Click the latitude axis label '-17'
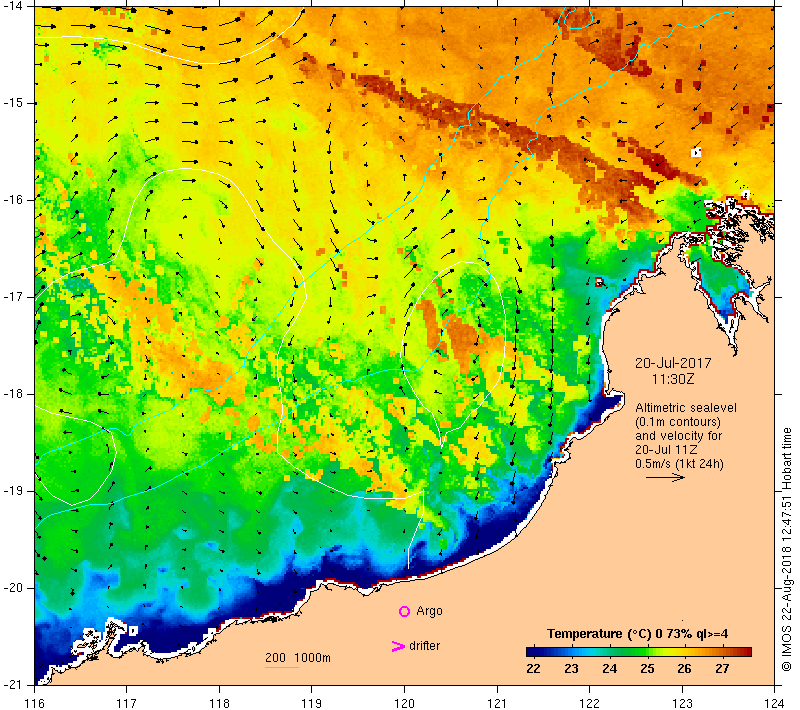Image resolution: width=800 pixels, height=710 pixels. click(13, 297)
